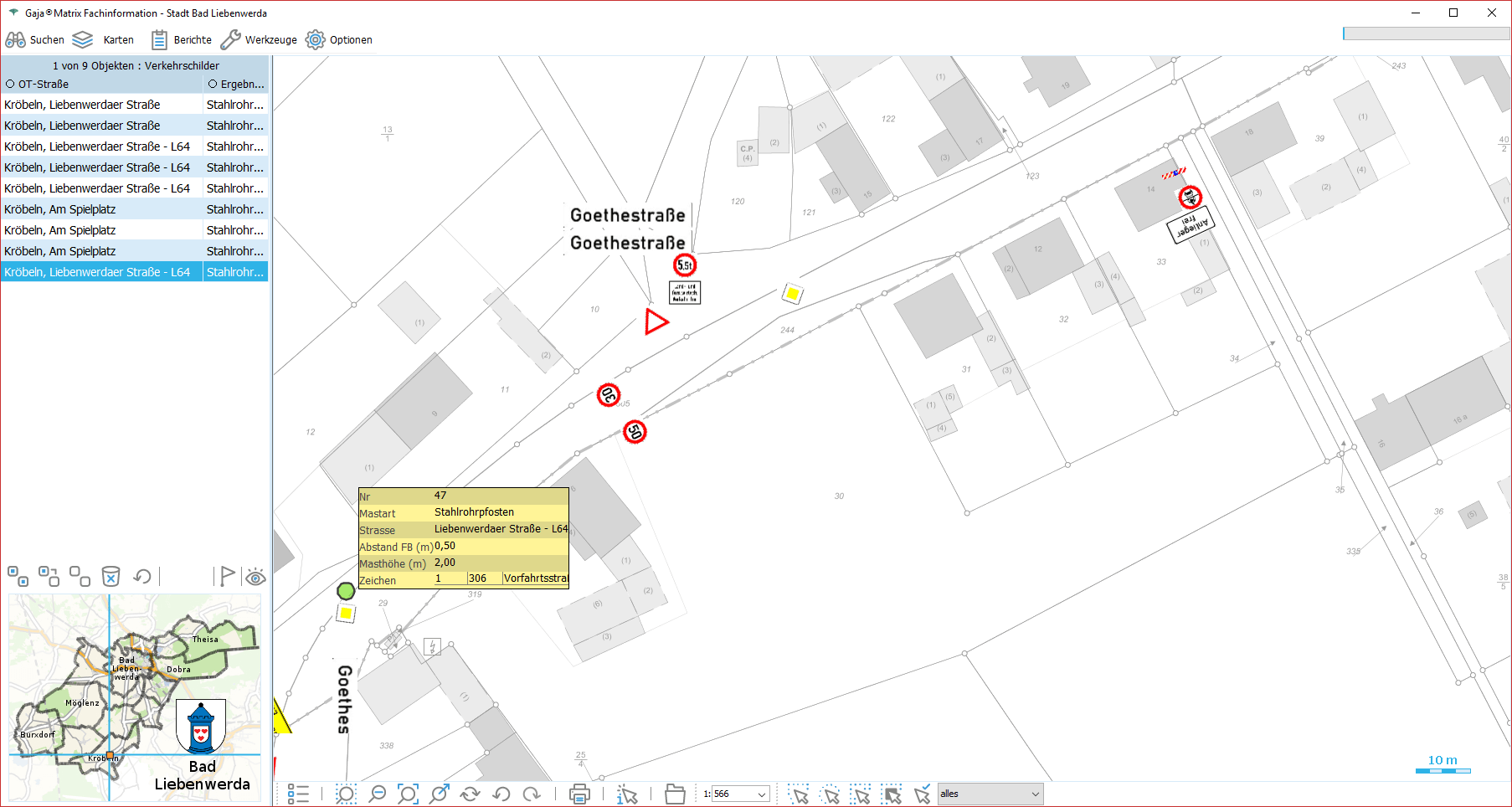Viewport: 1512px width, 807px height.
Task: Toggle the OT-Straße column radio button
Action: (10, 85)
